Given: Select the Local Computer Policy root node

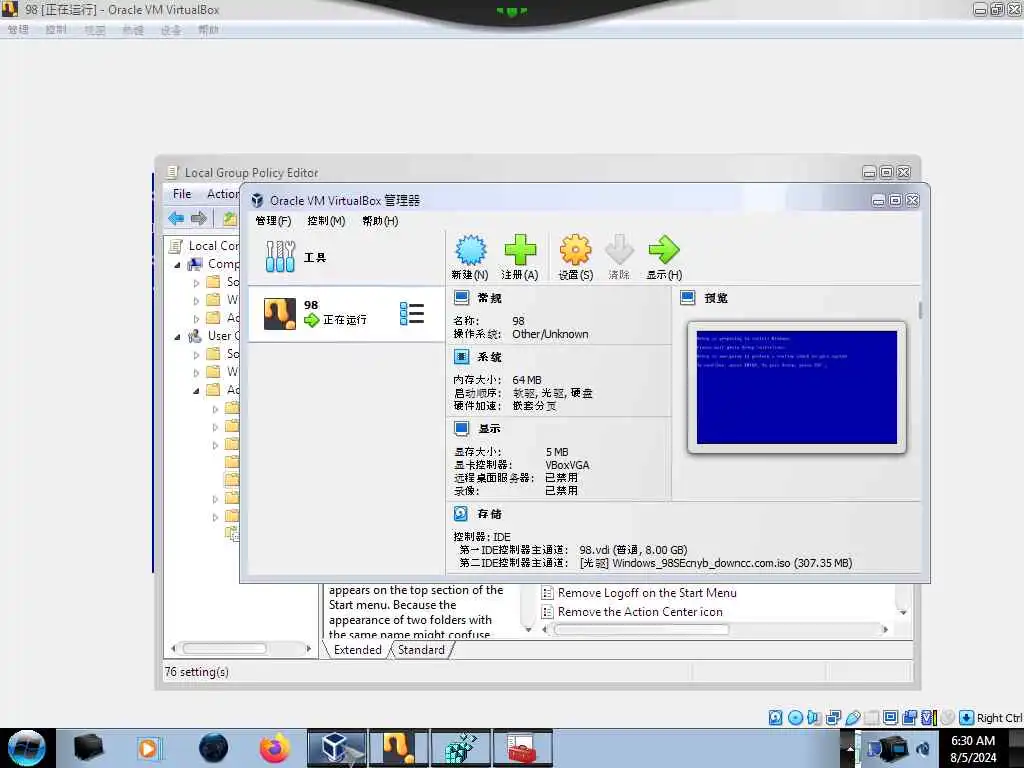Looking at the screenshot, I should (204, 246).
